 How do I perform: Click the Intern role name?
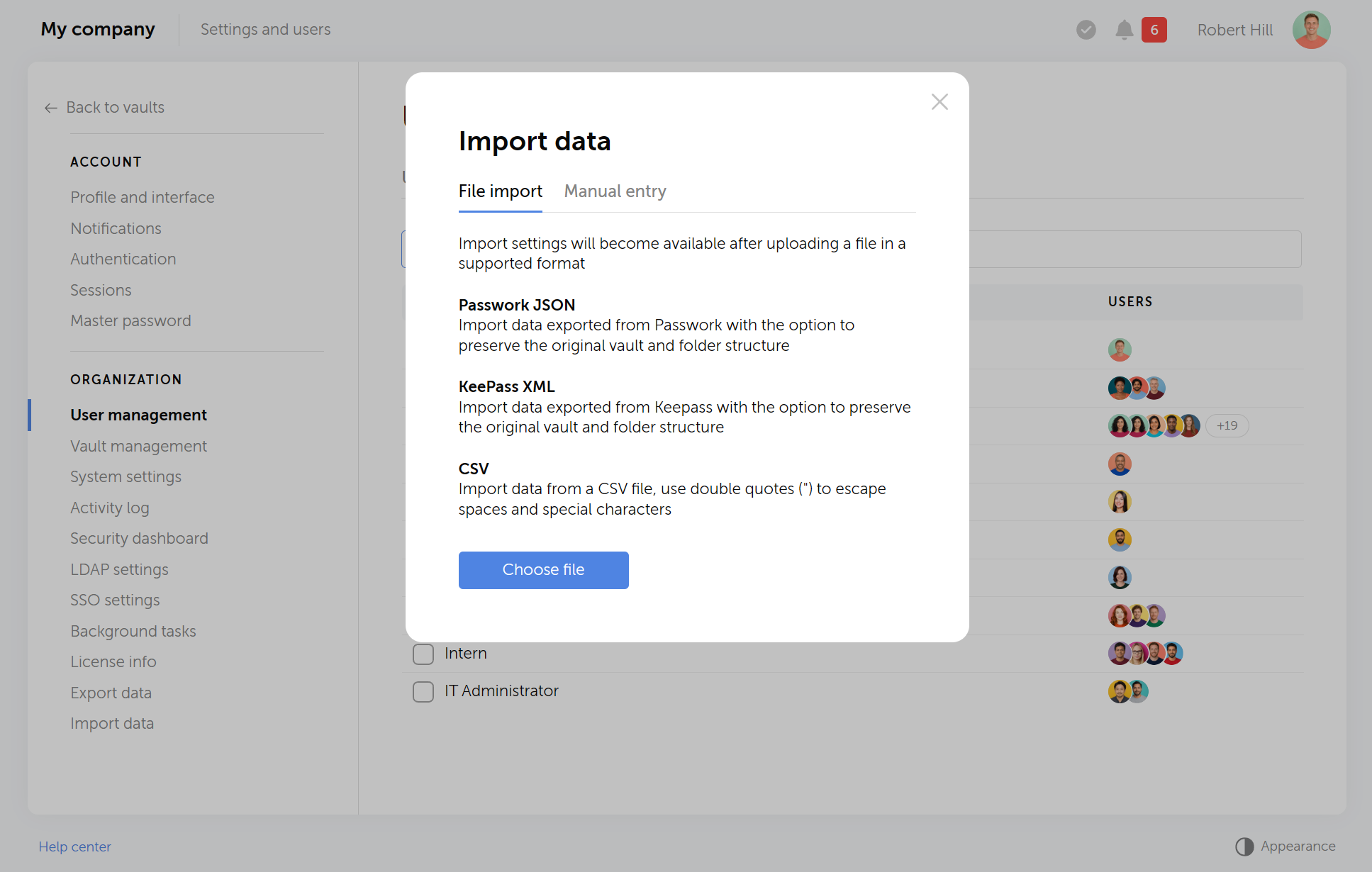[466, 653]
